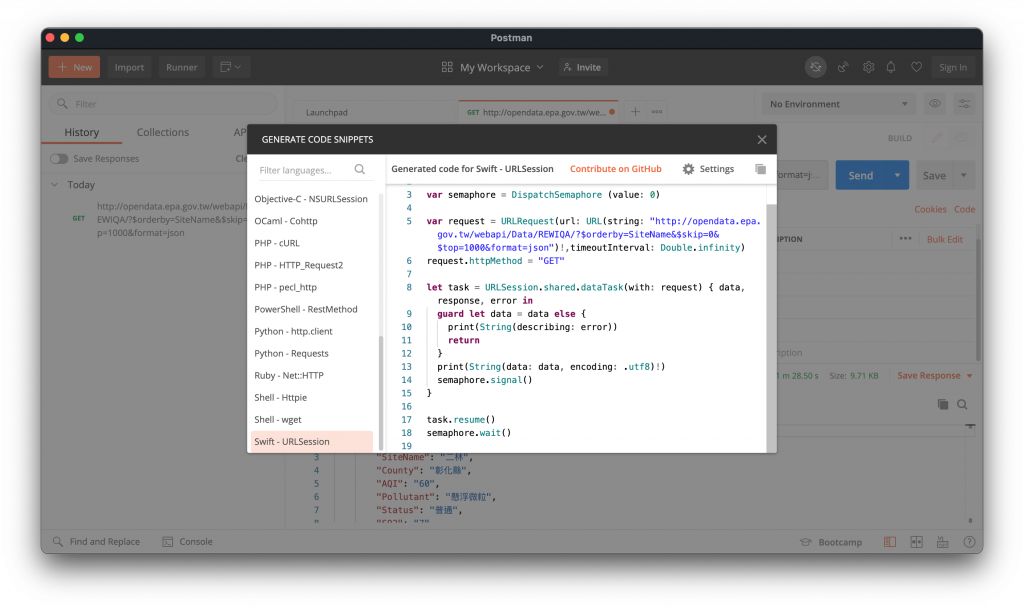
Task: Select Objective-C - NSURLSession language
Action: (x=311, y=199)
